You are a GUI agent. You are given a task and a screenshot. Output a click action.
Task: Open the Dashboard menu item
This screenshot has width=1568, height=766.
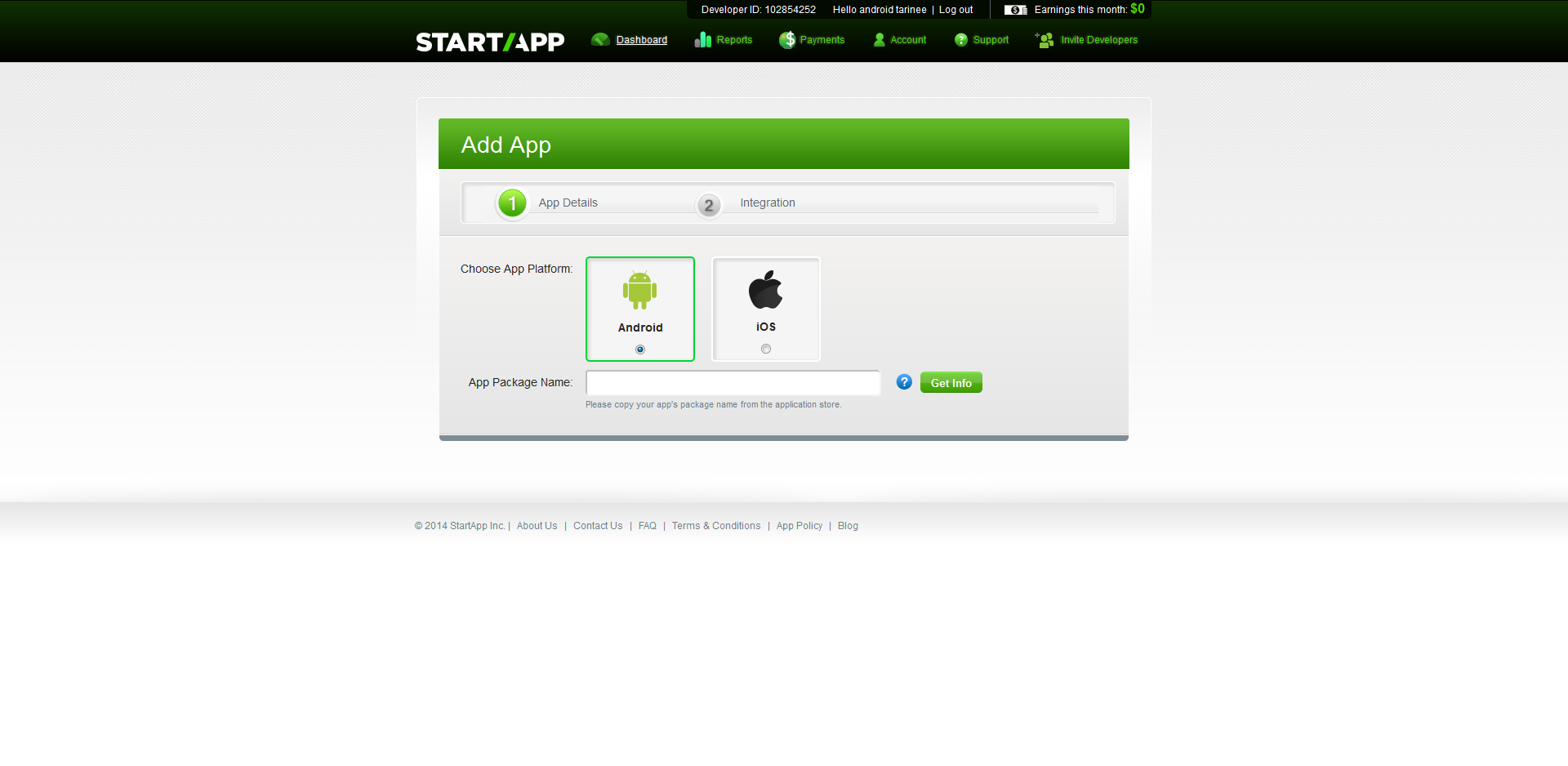pos(642,40)
